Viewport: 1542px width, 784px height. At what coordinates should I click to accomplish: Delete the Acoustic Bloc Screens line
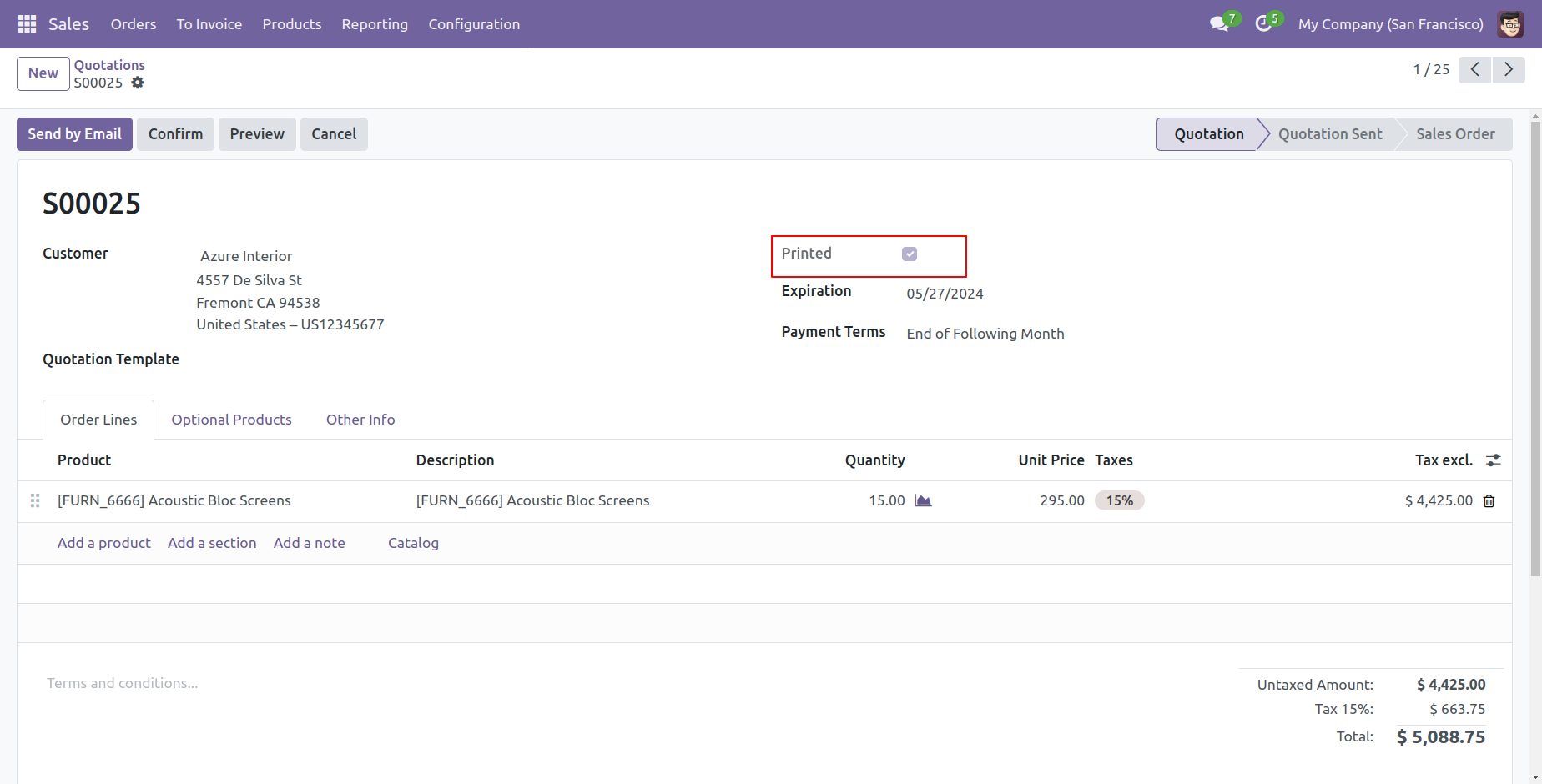coord(1489,501)
